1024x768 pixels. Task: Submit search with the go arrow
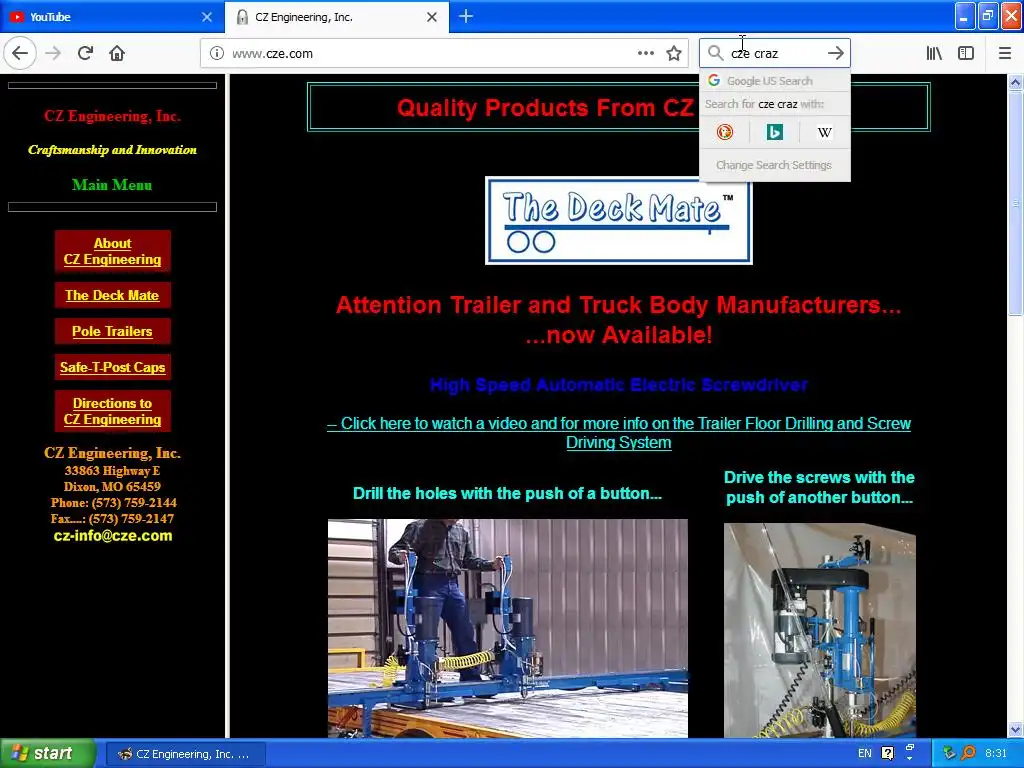click(836, 54)
